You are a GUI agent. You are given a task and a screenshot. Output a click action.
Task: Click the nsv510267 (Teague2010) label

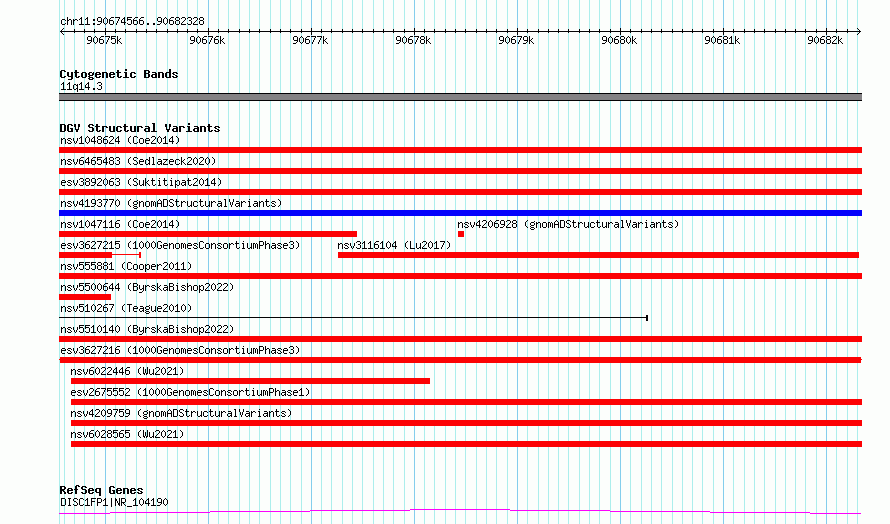(126, 308)
